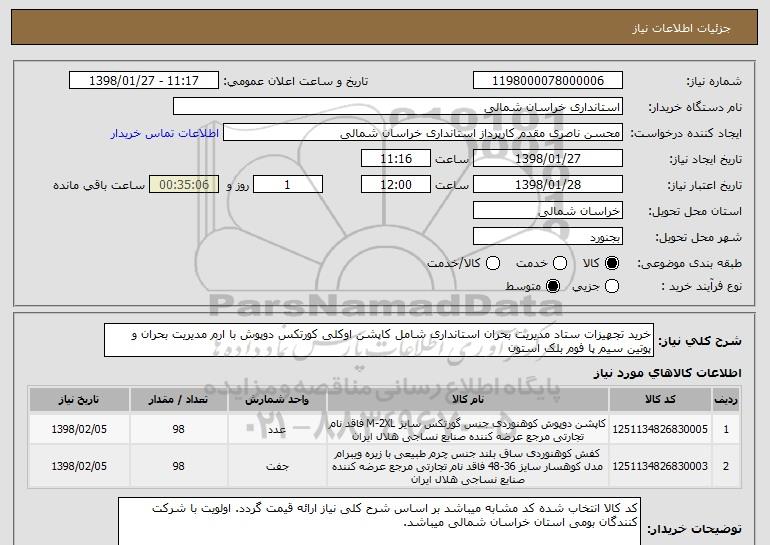770x545 pixels.
Task: Click the استان محل تحویل field
Action: [548, 211]
